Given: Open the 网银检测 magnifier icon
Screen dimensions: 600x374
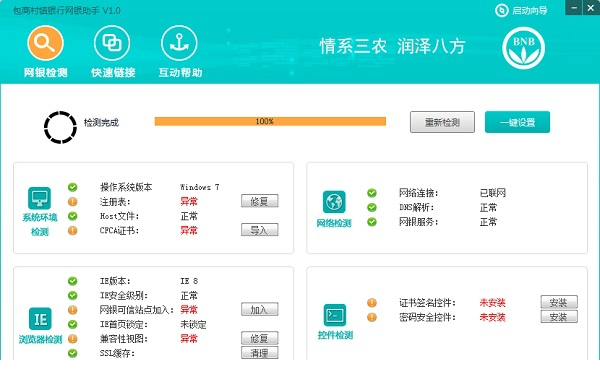Looking at the screenshot, I should (45, 43).
